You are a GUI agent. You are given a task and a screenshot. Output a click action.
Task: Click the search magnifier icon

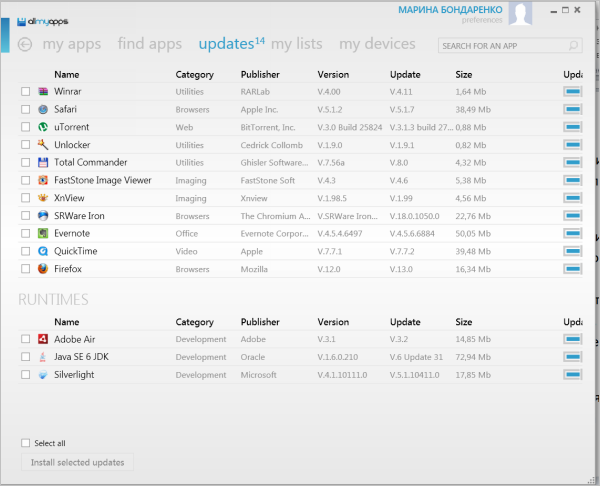(573, 46)
